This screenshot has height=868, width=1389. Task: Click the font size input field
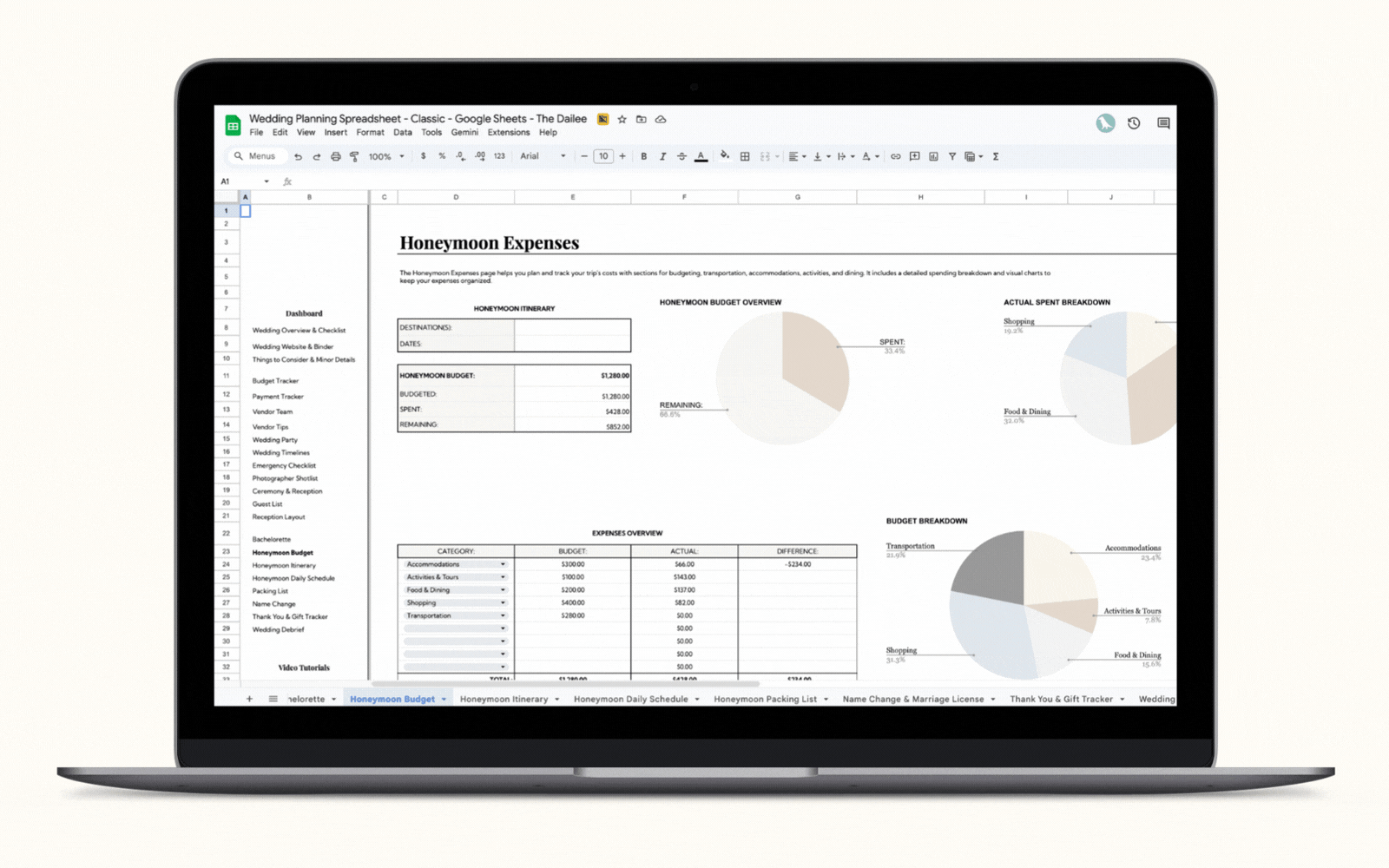click(x=603, y=157)
